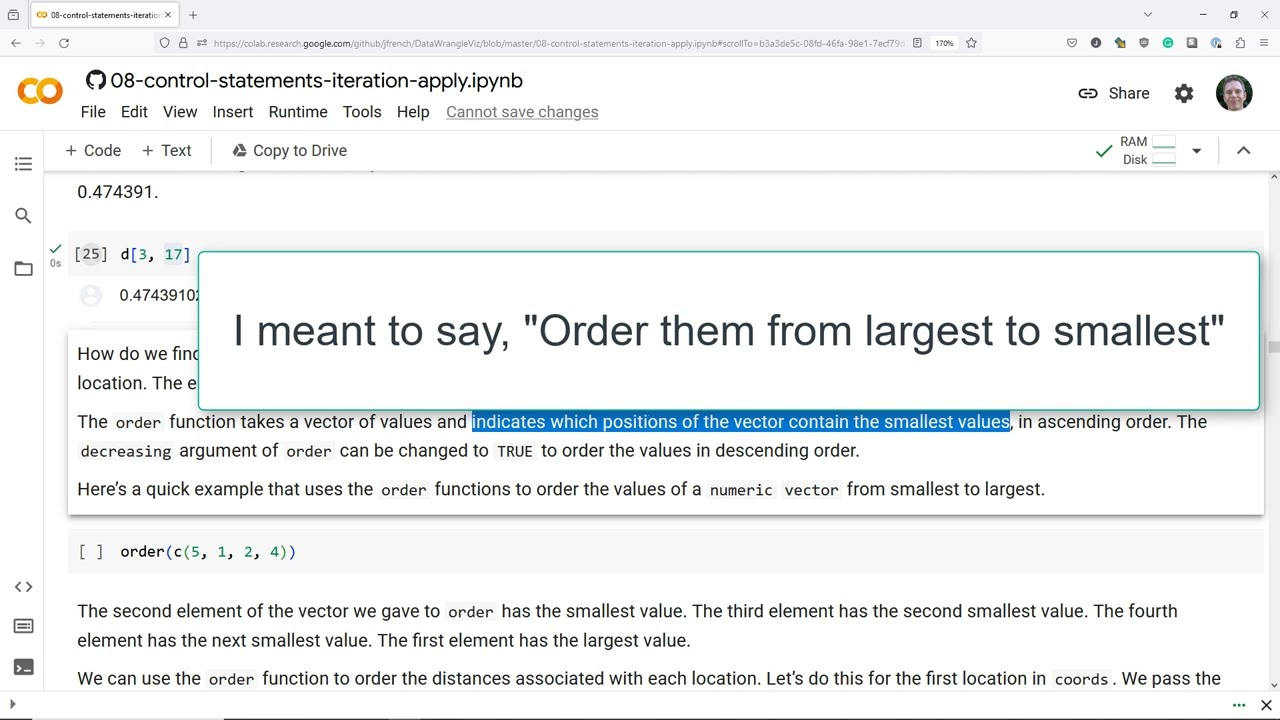The width and height of the screenshot is (1280, 720).
Task: Open Colab settings gear
Action: click(x=1184, y=93)
